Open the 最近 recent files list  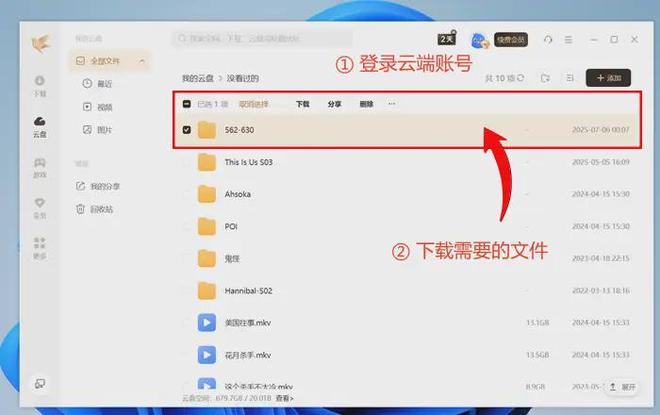click(x=97, y=84)
